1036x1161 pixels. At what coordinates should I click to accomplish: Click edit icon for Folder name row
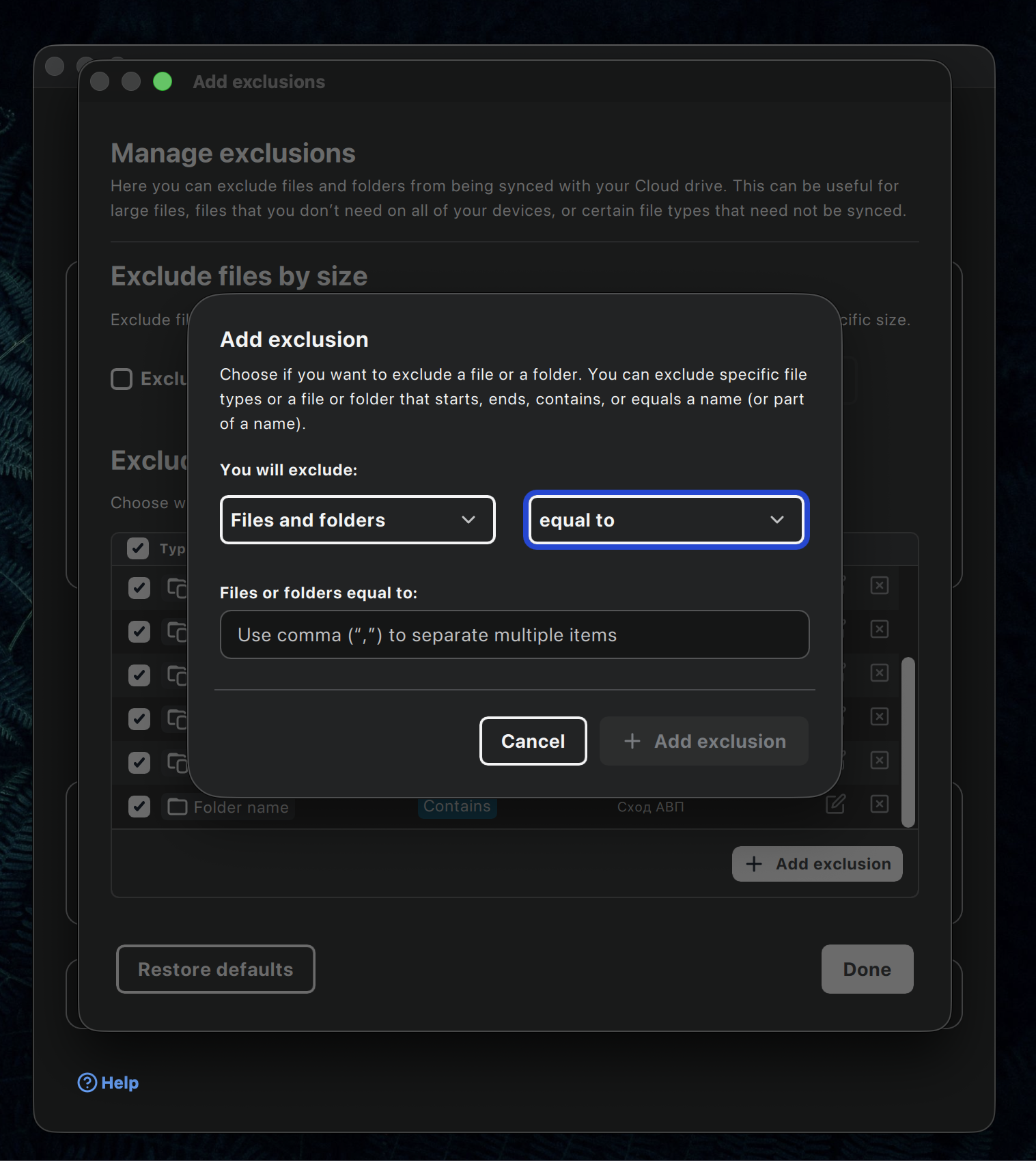coord(835,805)
